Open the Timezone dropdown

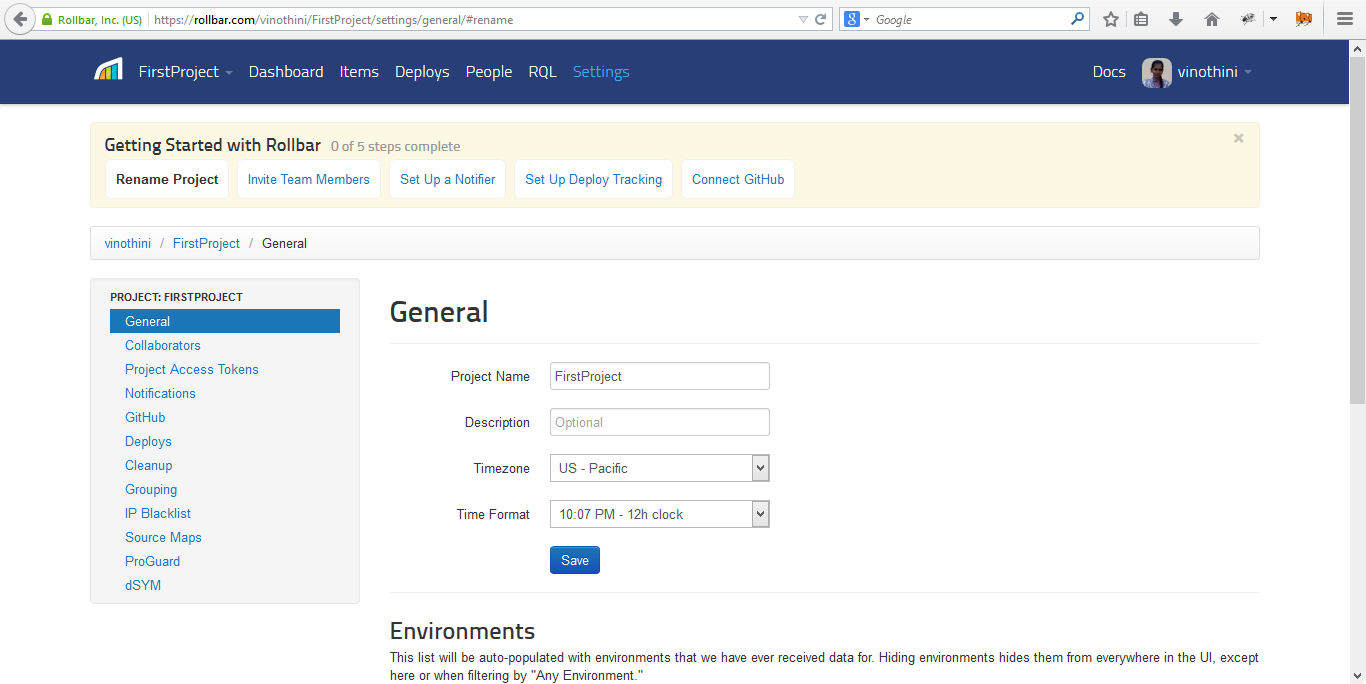coord(660,468)
